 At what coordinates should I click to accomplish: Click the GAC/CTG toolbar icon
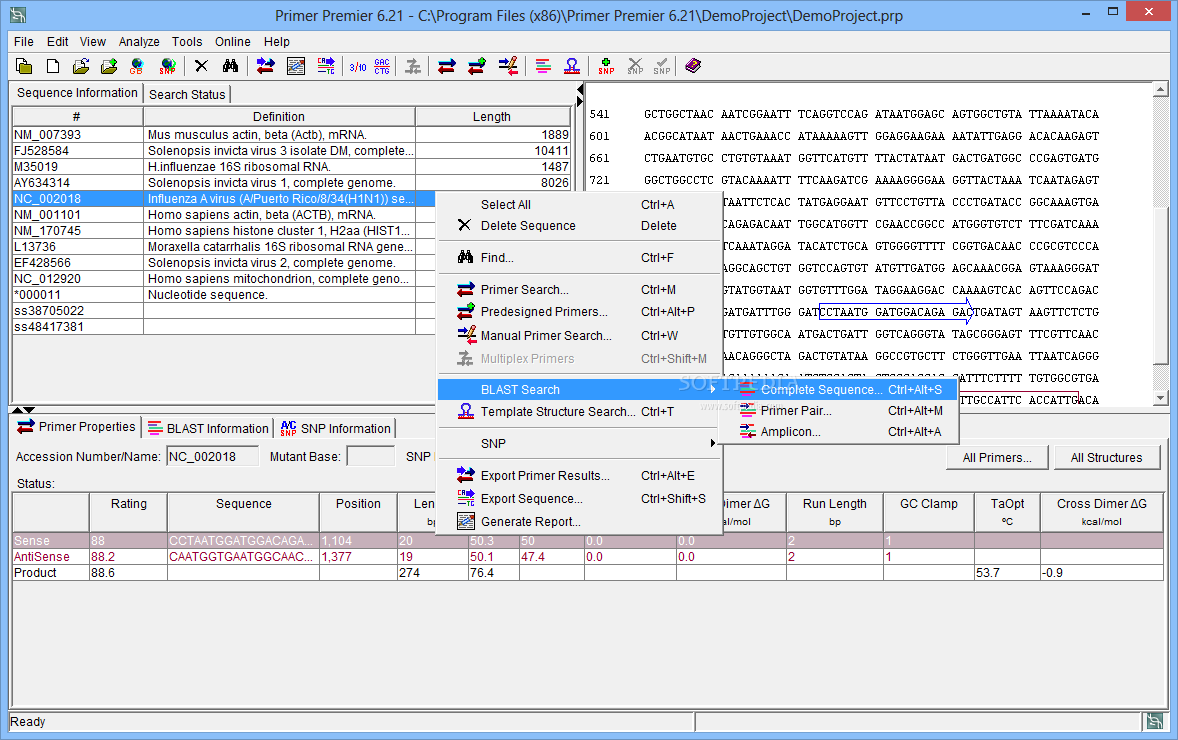(382, 66)
